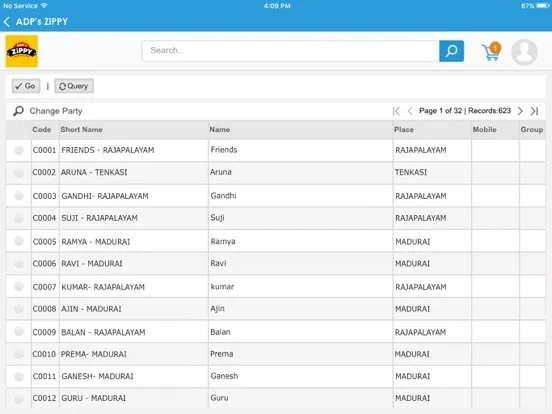
Task: Jump to the first page
Action: click(x=396, y=111)
